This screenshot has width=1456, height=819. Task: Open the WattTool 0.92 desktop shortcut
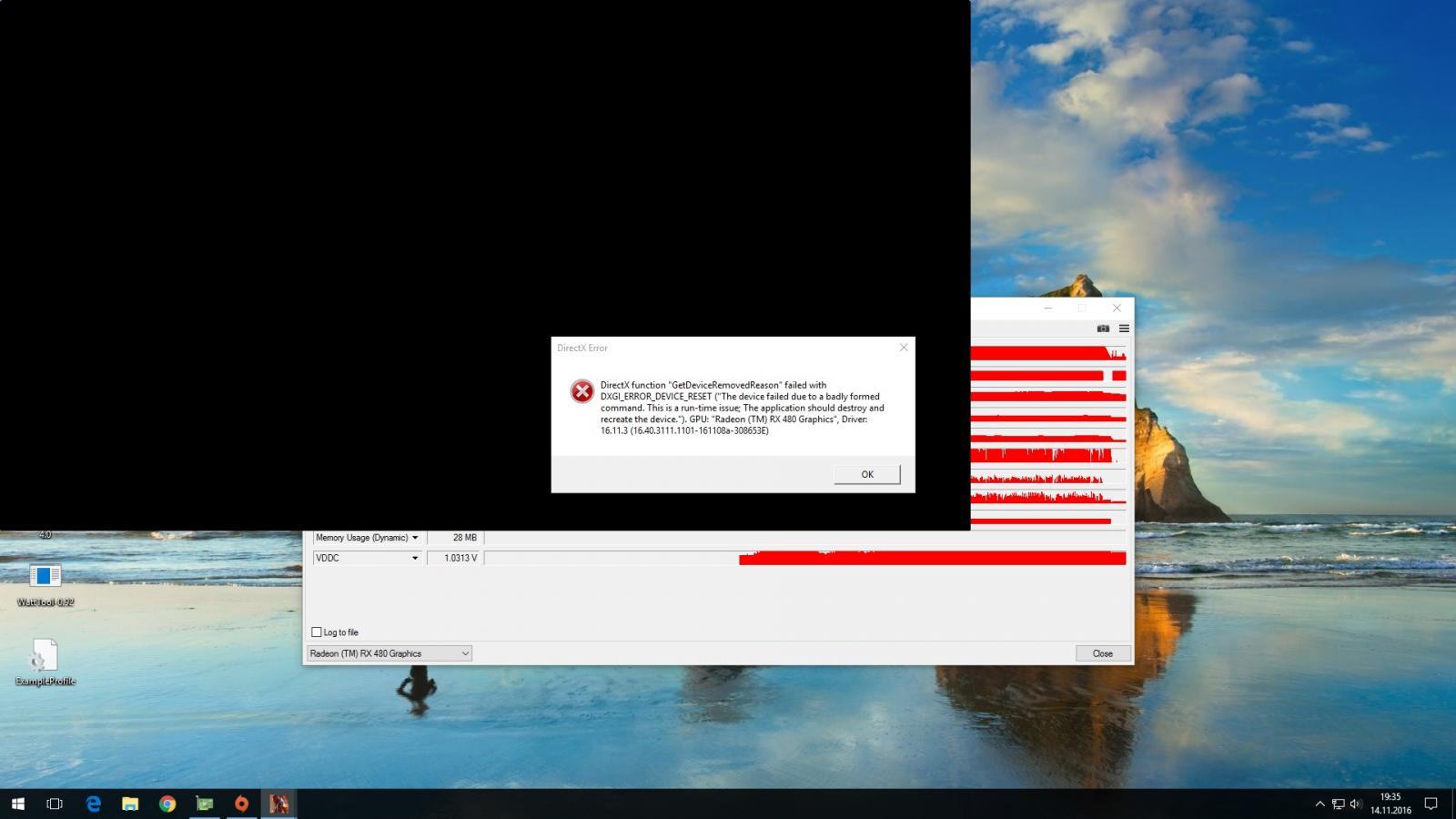point(45,584)
